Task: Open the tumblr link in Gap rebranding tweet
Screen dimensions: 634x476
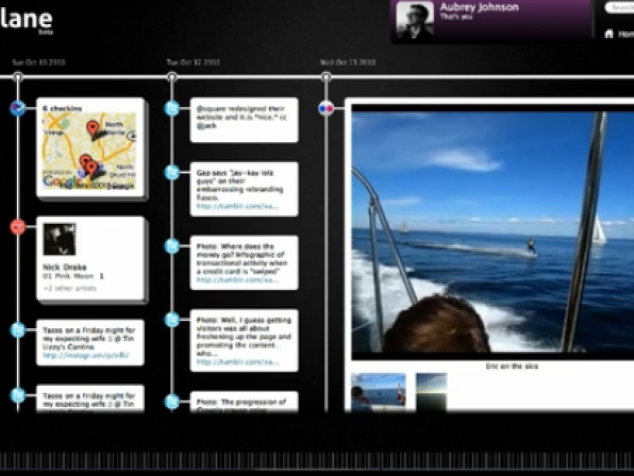Action: 237,206
